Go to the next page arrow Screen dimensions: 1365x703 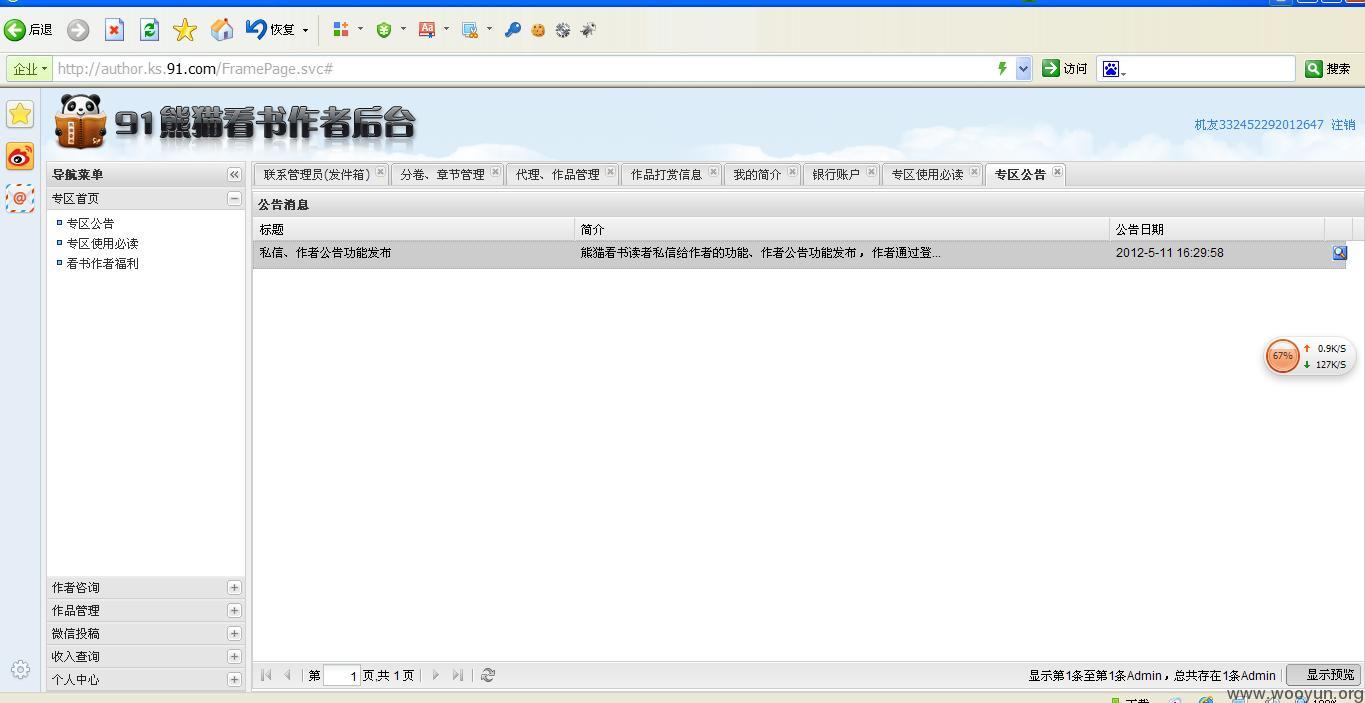pyautogui.click(x=436, y=675)
